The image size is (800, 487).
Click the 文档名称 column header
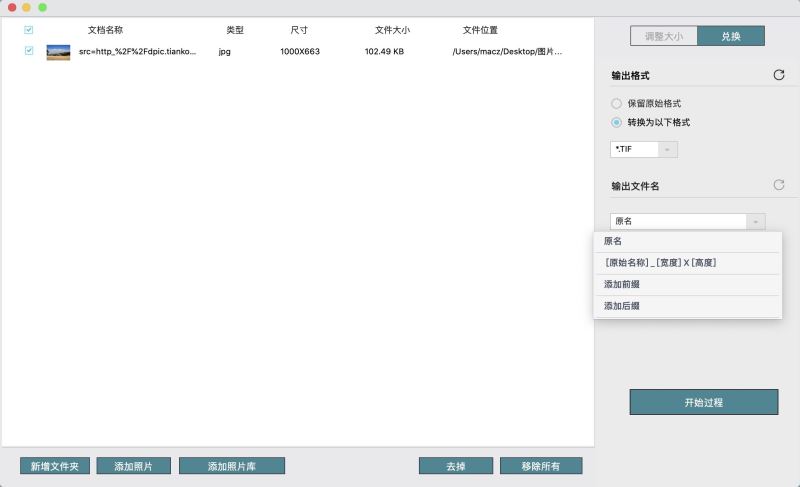click(x=105, y=30)
